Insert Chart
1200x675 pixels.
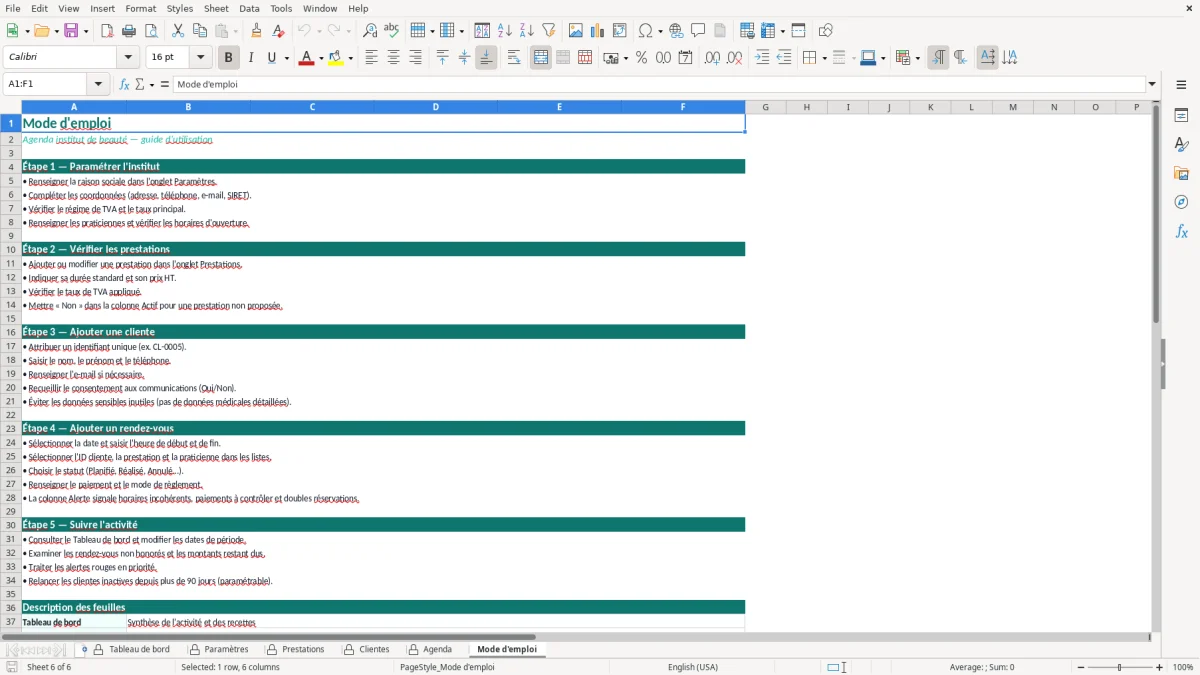[598, 31]
